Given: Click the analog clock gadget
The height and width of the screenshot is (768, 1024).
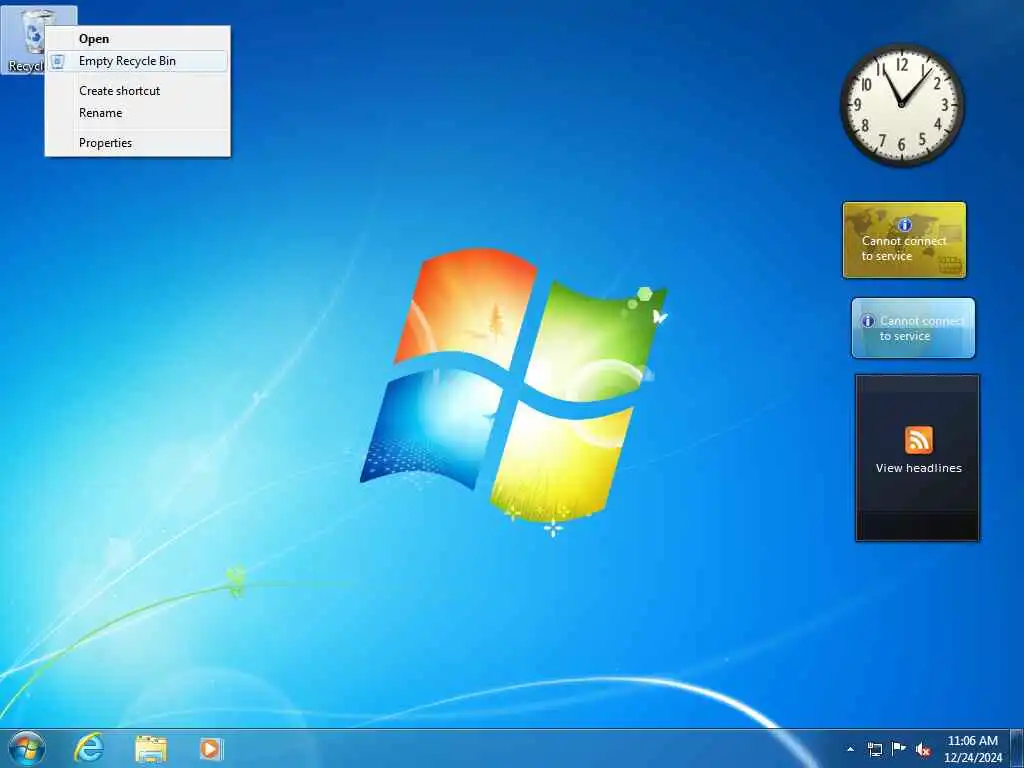Looking at the screenshot, I should tap(901, 105).
